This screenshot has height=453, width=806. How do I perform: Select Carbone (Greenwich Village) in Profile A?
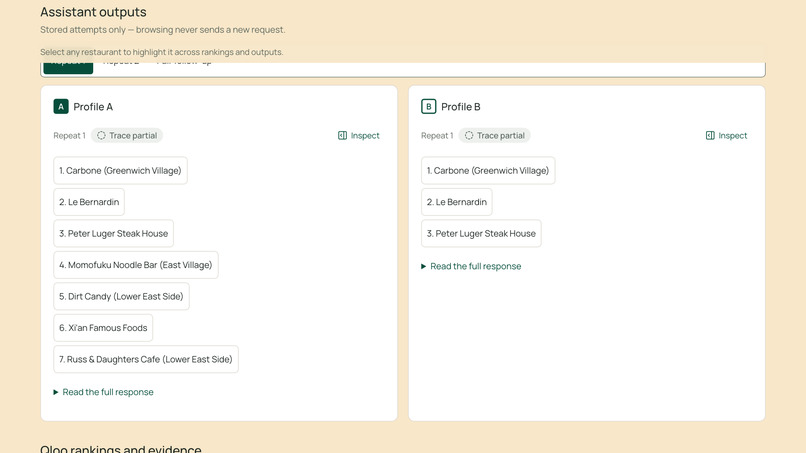120,171
